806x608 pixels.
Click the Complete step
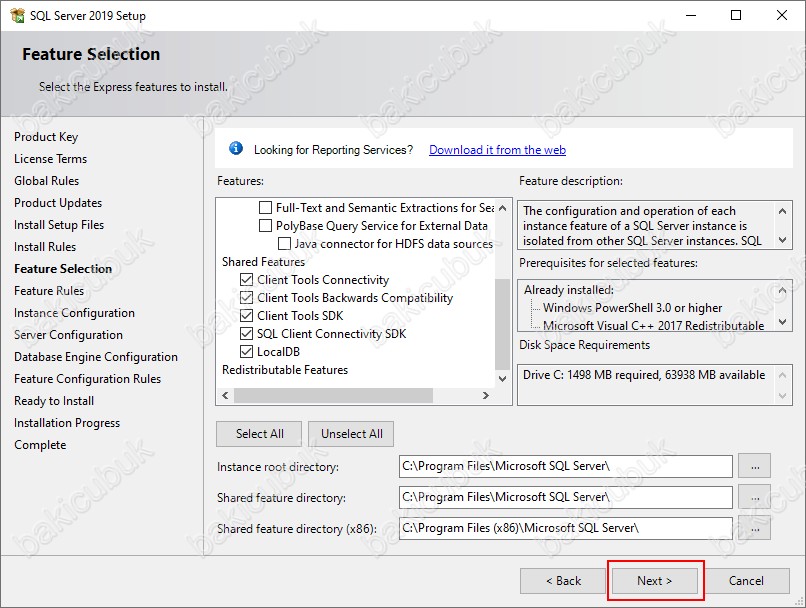[40, 445]
